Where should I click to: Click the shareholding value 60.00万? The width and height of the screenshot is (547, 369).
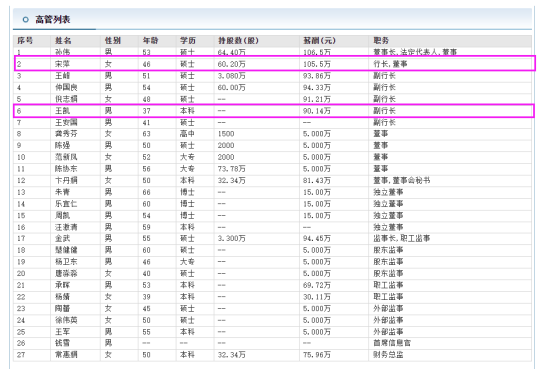[x=232, y=88]
